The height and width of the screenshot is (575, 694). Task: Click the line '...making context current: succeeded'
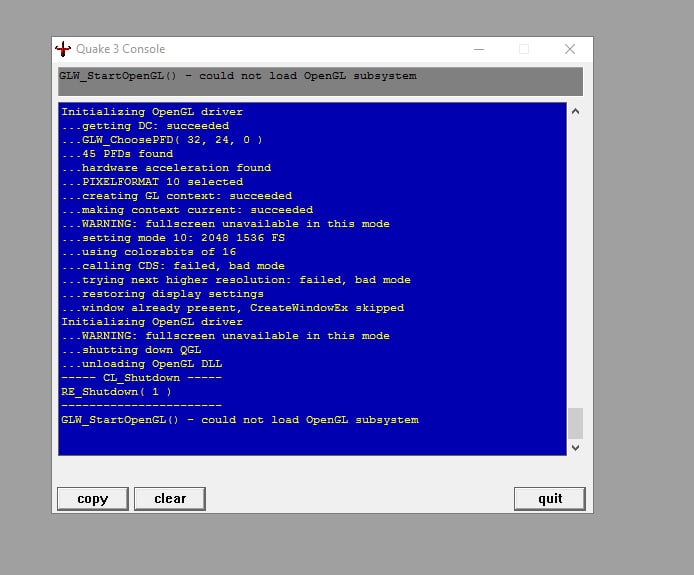[x=187, y=210]
